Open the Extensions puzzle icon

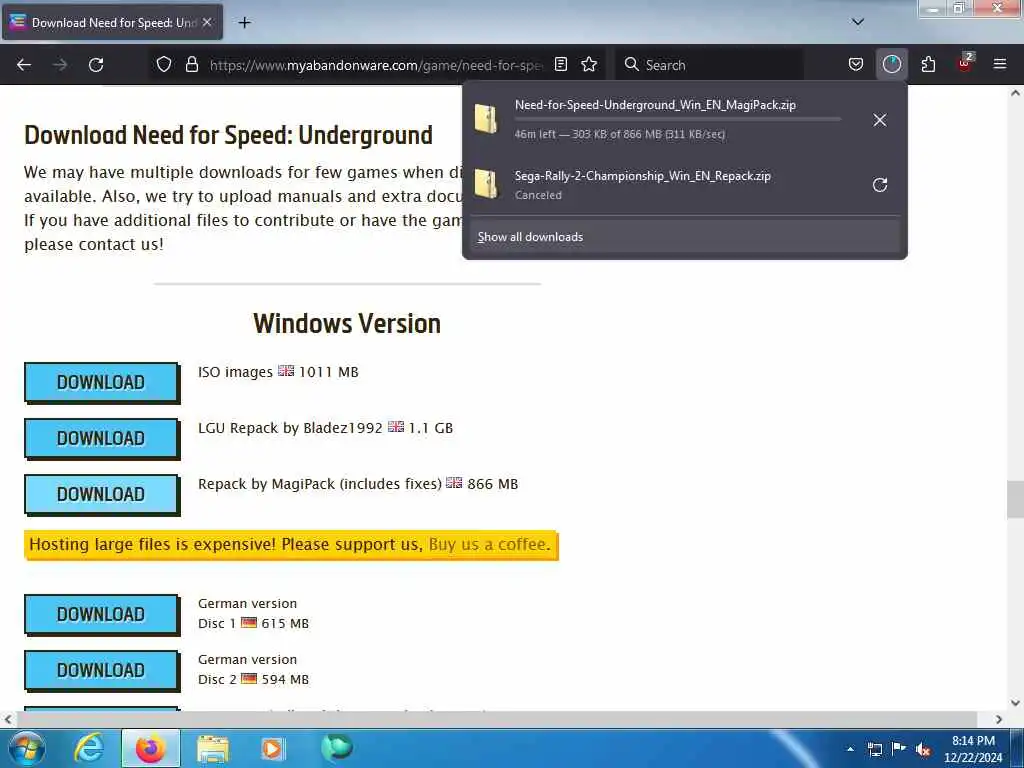(x=928, y=64)
